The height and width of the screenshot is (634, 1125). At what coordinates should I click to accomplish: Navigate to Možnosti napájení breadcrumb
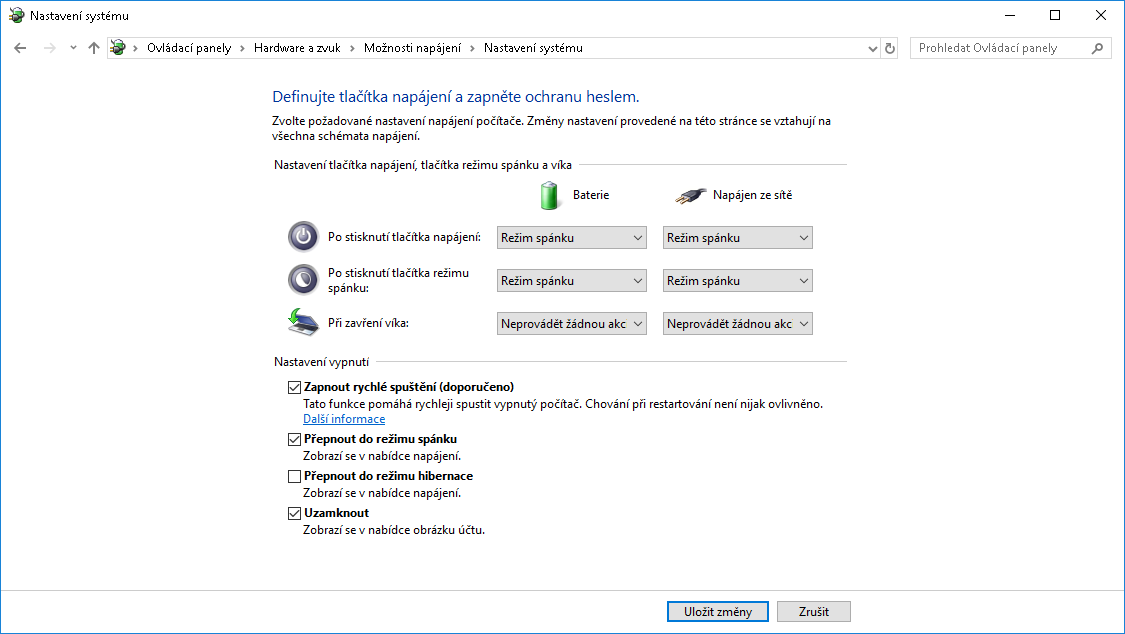(412, 48)
